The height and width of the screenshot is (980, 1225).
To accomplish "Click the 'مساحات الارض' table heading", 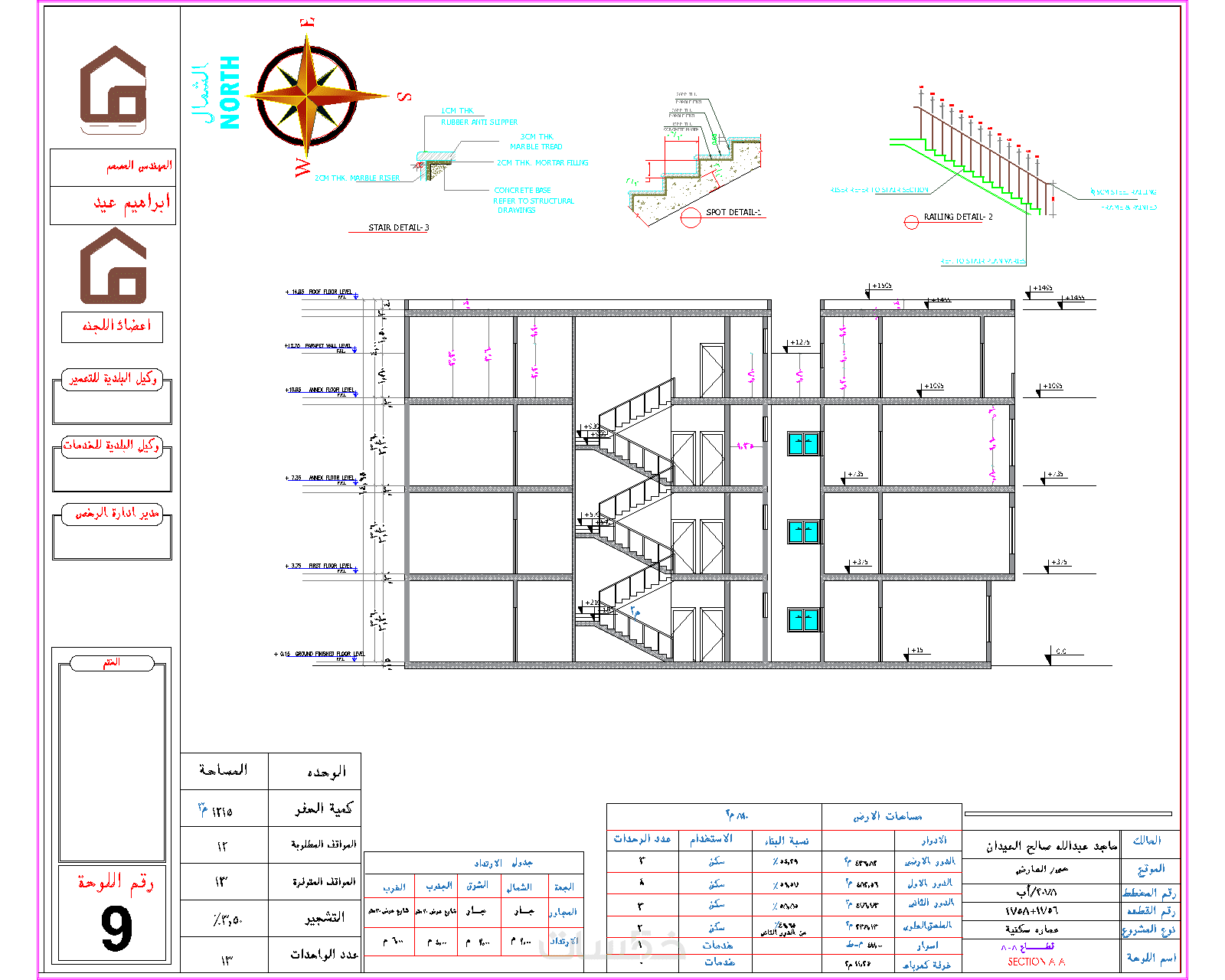I will click(x=888, y=817).
